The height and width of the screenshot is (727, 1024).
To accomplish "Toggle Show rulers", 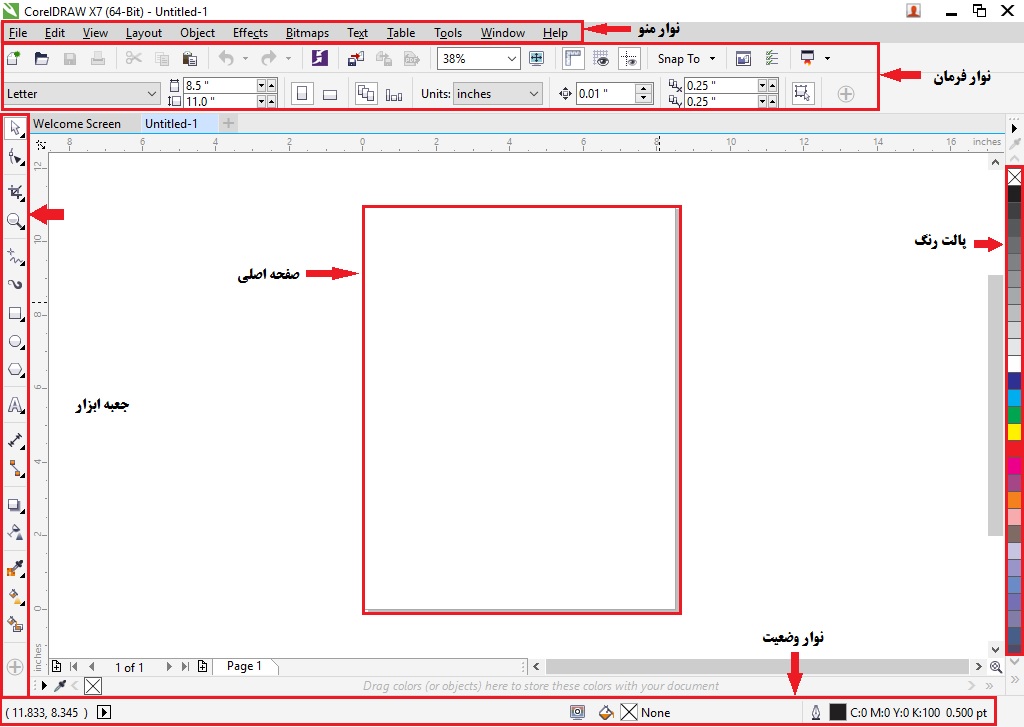I will (x=573, y=59).
